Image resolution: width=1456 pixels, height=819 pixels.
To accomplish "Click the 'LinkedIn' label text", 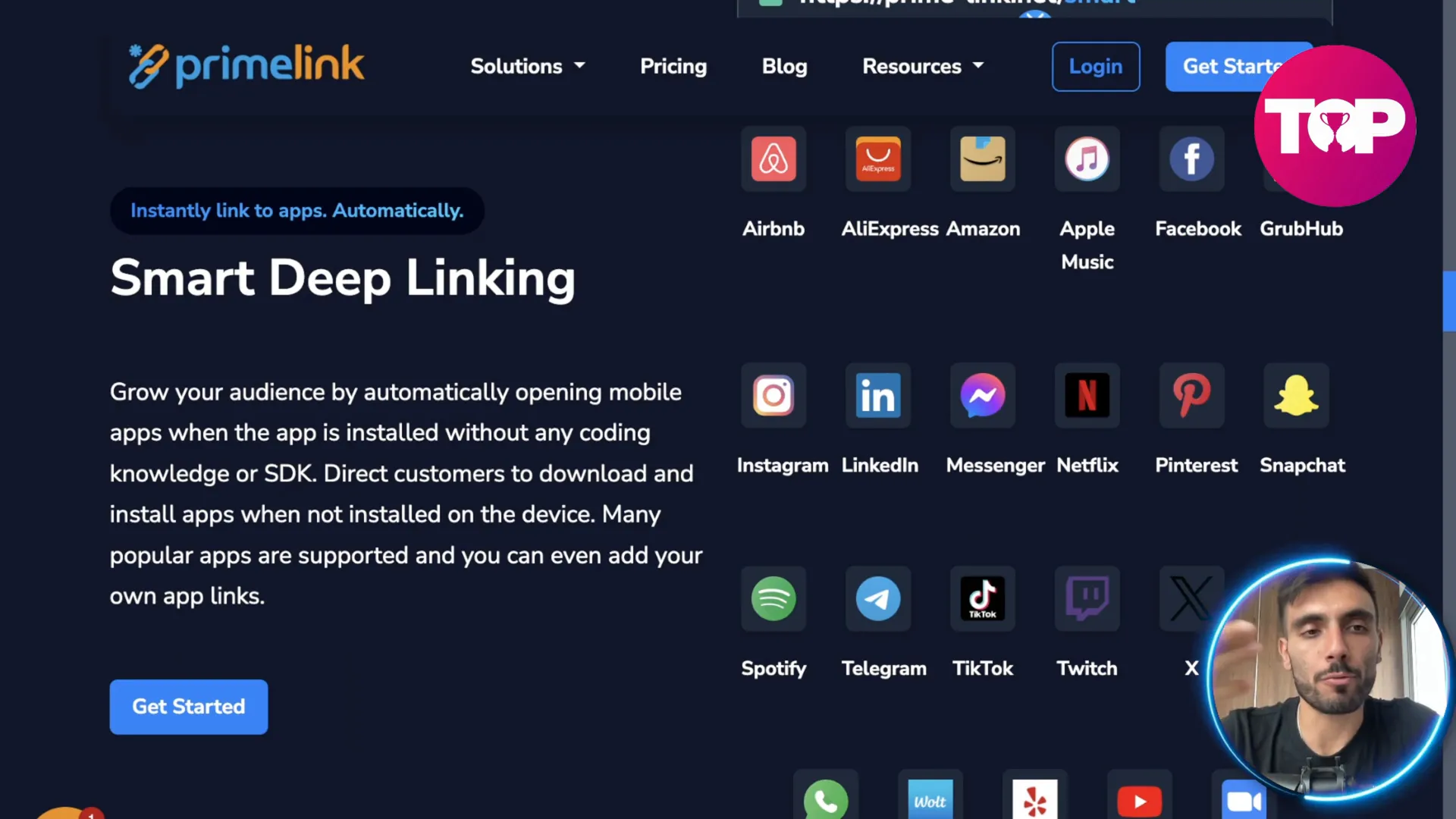I will pyautogui.click(x=880, y=465).
